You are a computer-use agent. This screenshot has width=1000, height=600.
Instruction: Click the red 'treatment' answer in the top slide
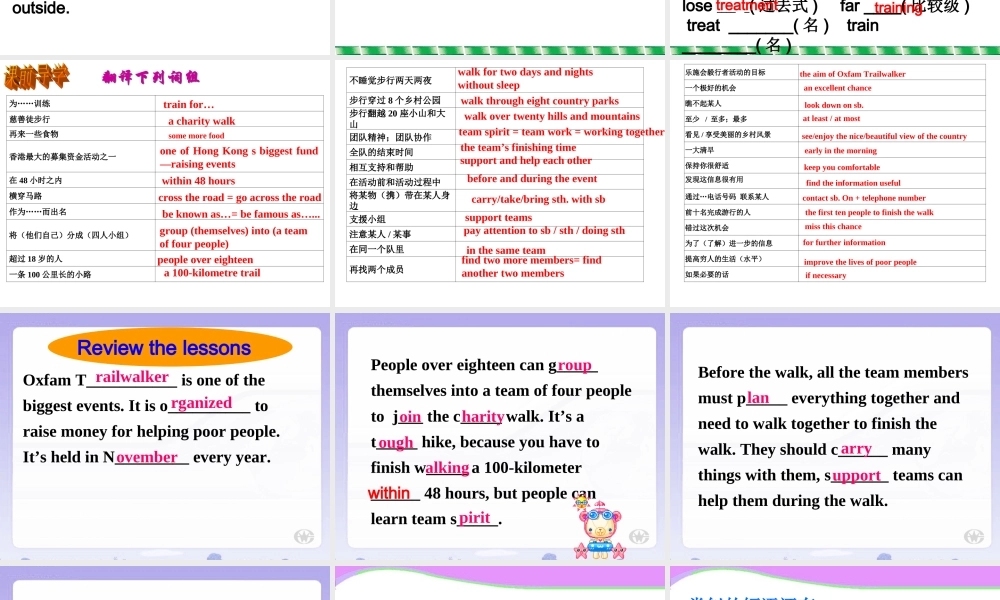click(746, 6)
